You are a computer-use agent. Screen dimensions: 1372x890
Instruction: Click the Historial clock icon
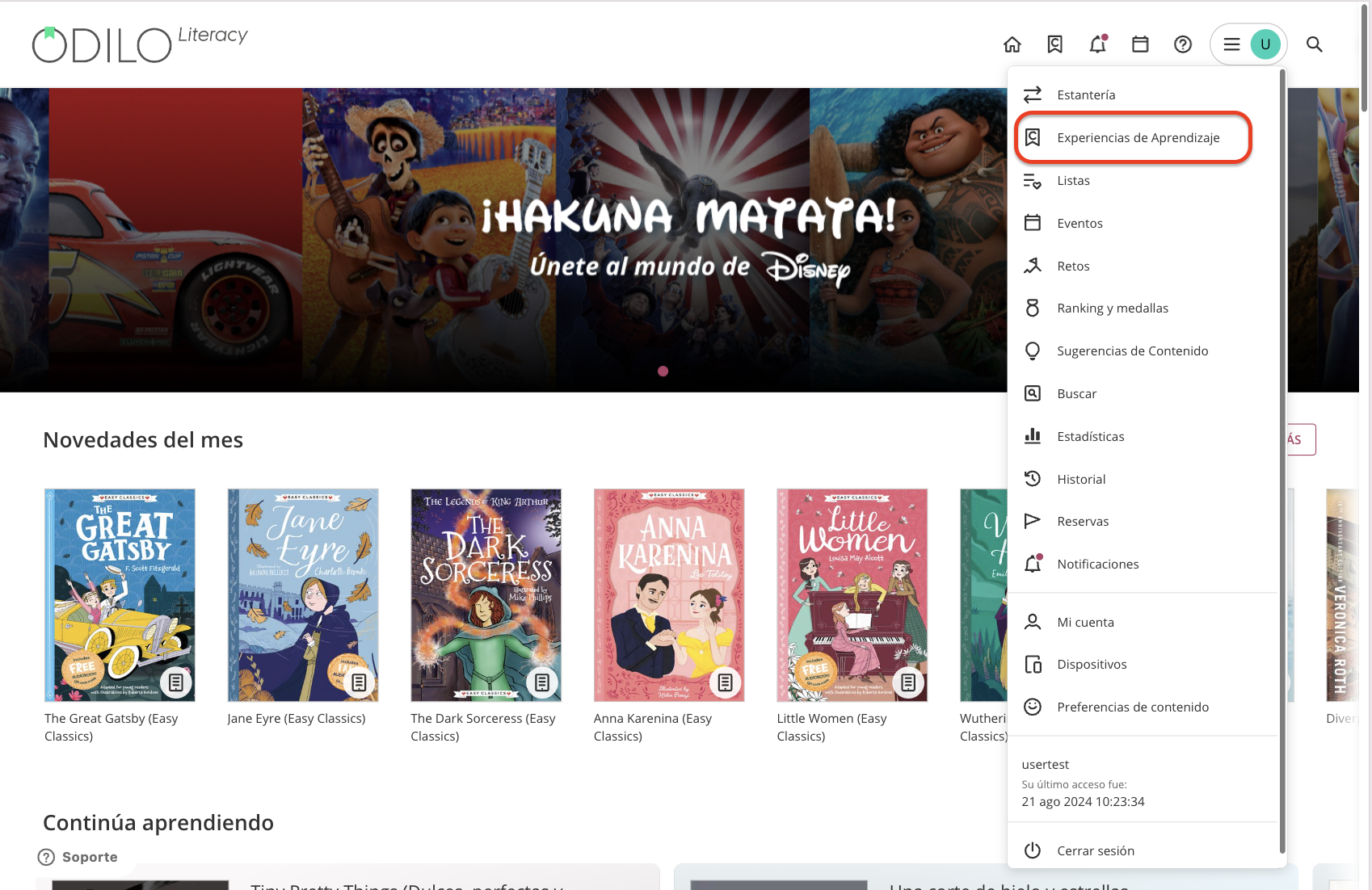(x=1033, y=479)
